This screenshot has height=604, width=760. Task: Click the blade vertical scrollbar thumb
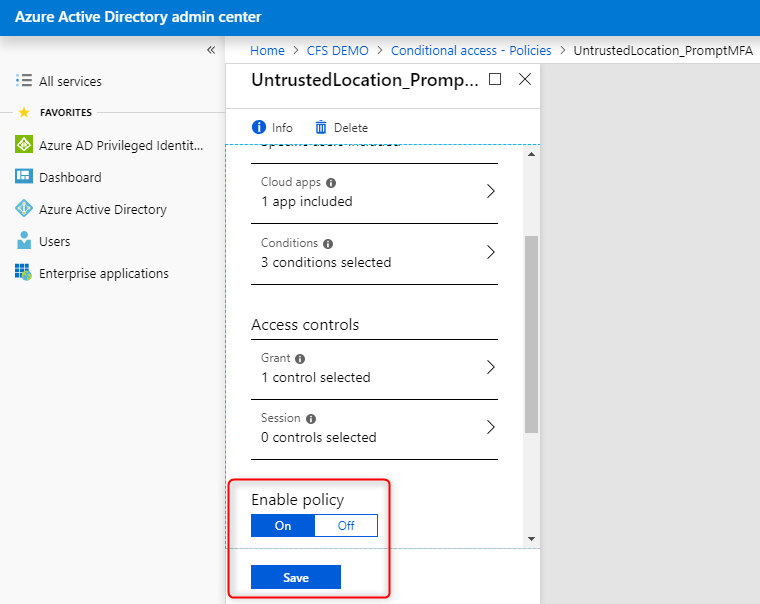point(531,334)
